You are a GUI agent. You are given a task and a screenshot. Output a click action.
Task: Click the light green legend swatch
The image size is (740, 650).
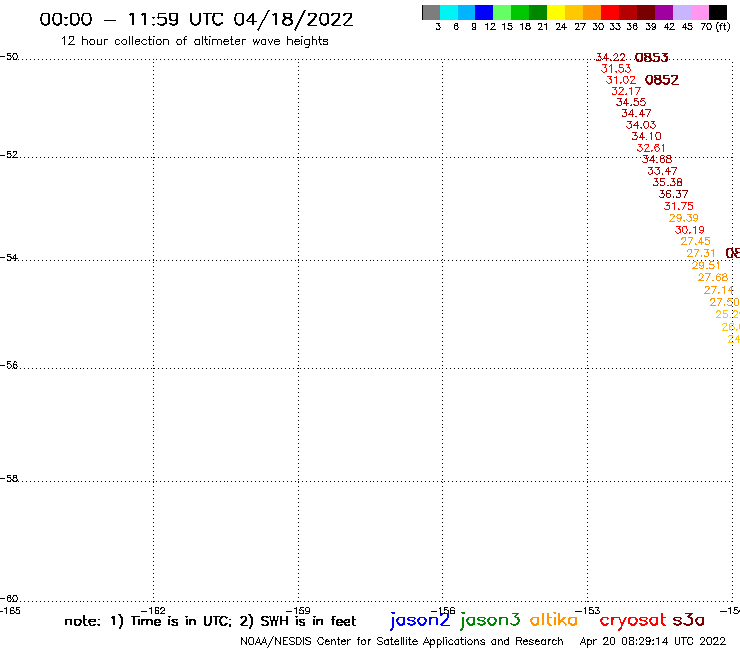(x=502, y=12)
